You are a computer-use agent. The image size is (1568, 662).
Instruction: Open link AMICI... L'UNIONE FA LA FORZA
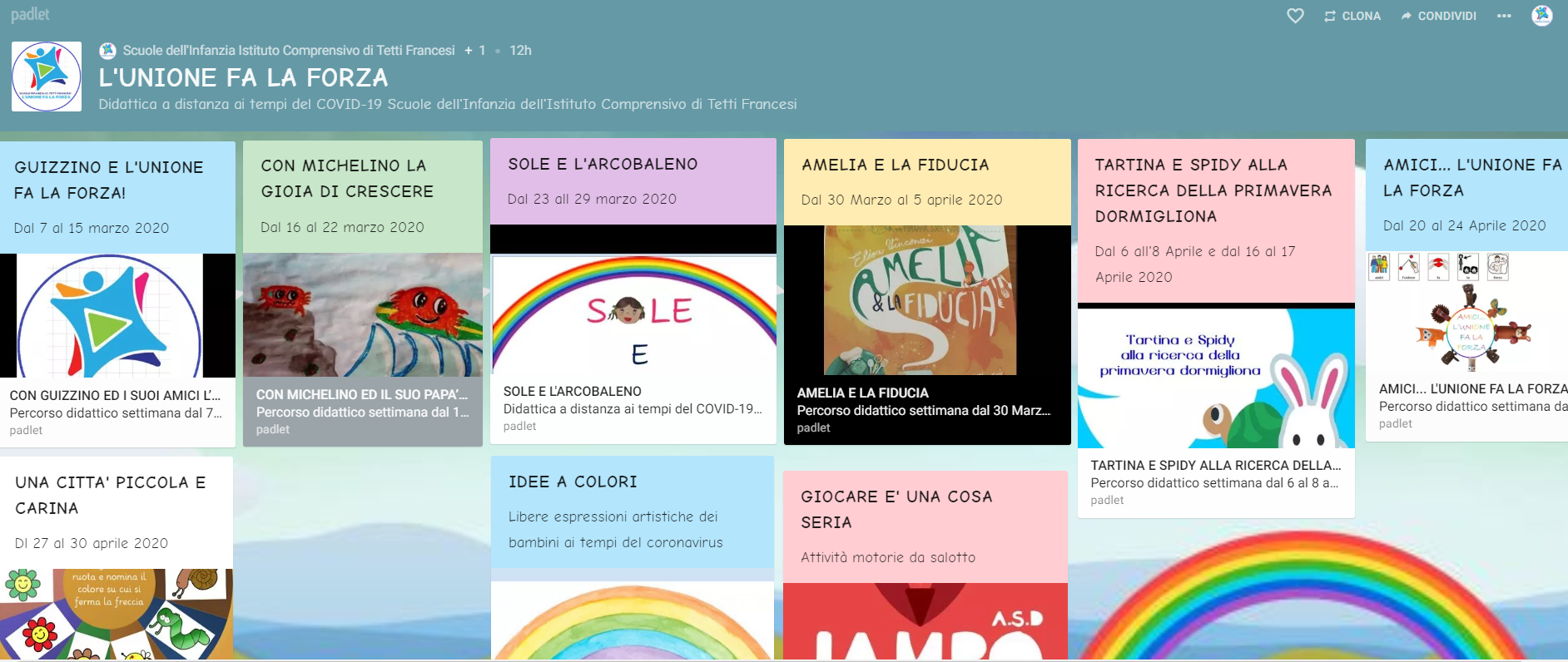1473,389
